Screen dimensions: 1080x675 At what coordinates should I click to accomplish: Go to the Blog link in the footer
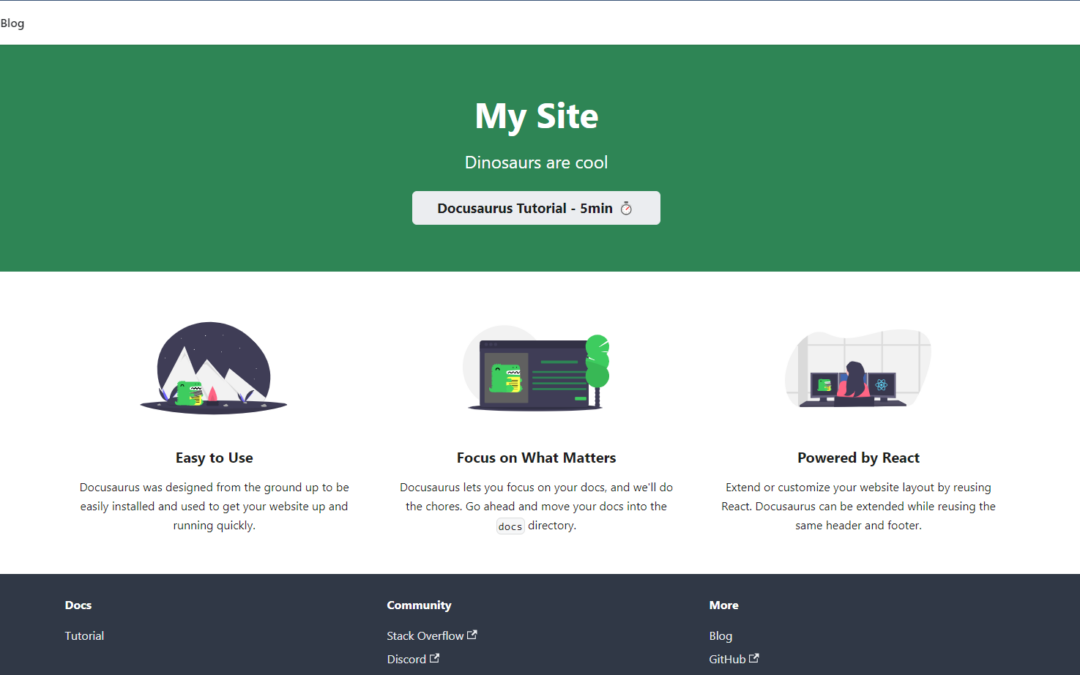(720, 636)
